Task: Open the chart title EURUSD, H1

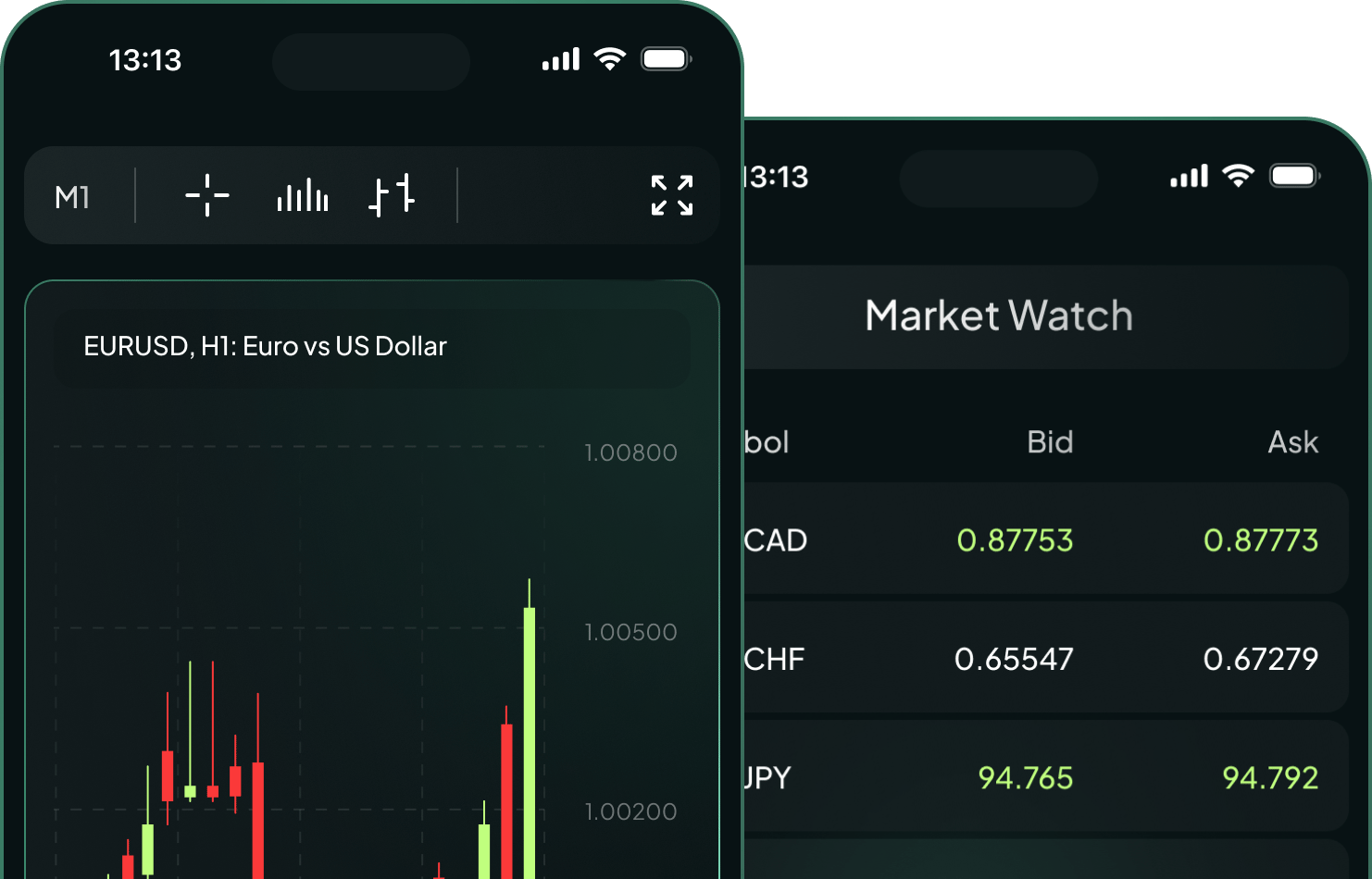Action: (266, 346)
